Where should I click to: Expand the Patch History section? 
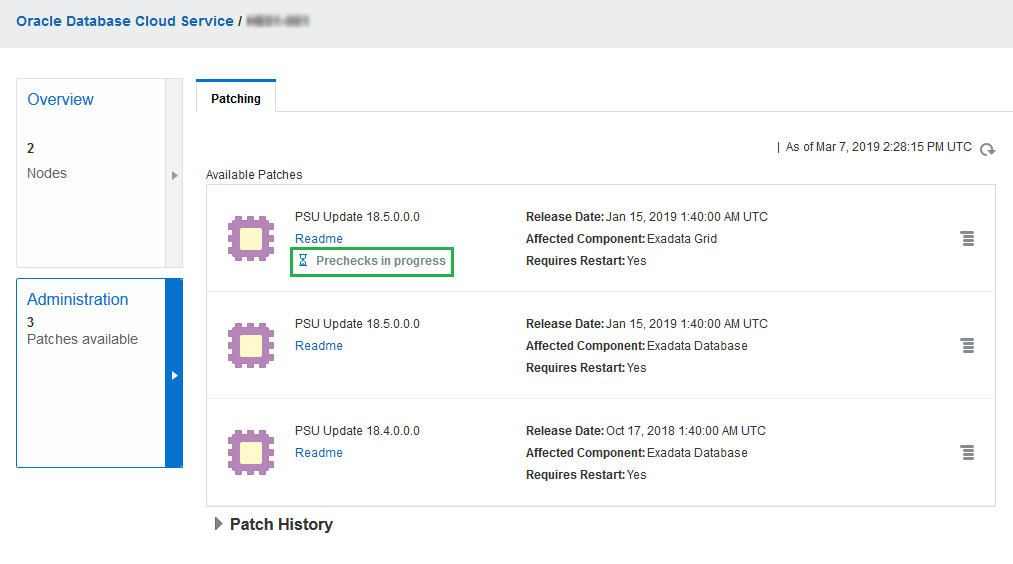219,524
